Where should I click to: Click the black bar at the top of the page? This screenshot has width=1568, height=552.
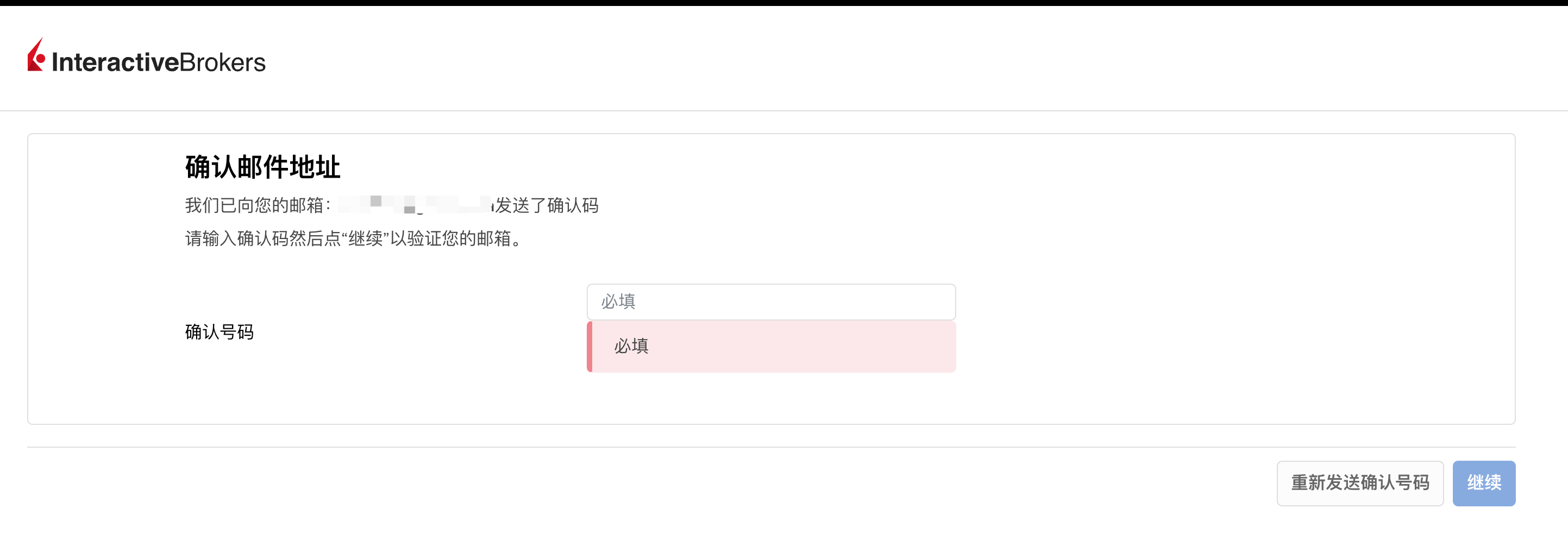click(784, 3)
